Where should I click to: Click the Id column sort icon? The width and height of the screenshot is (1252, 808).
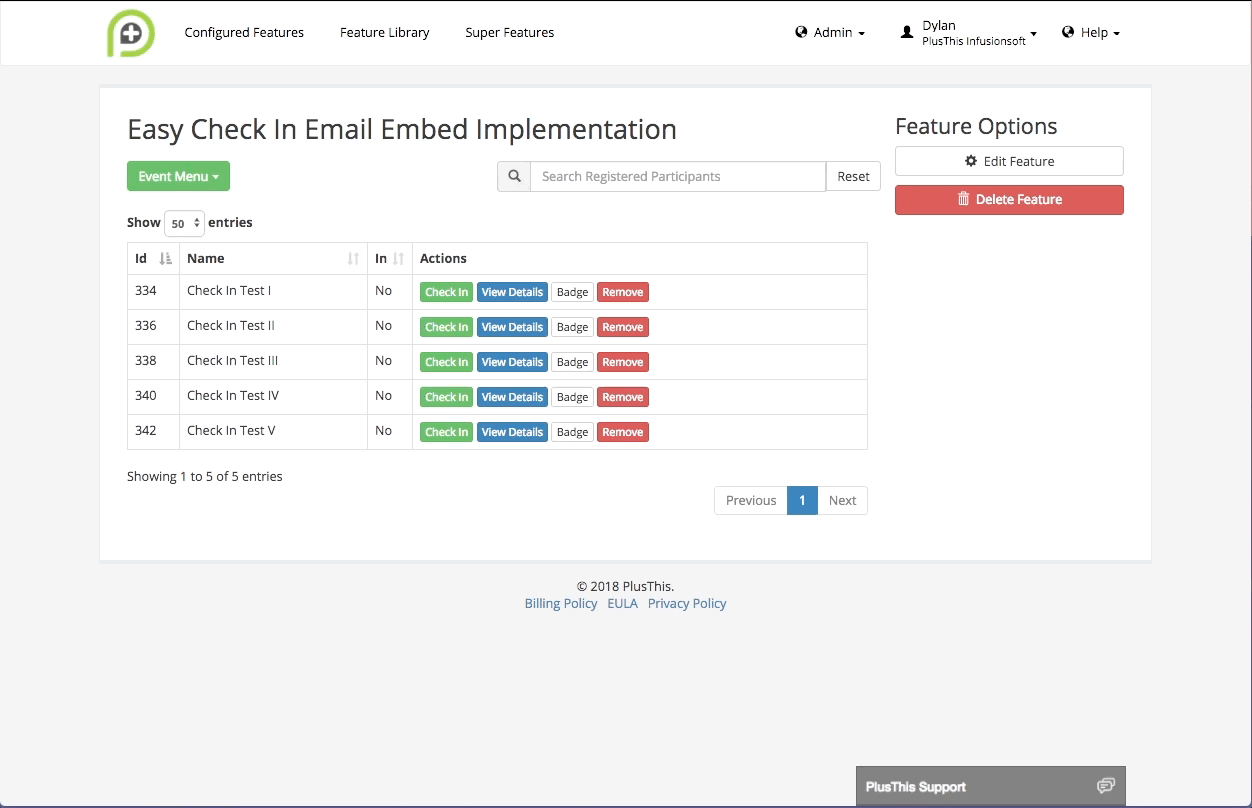pos(166,258)
